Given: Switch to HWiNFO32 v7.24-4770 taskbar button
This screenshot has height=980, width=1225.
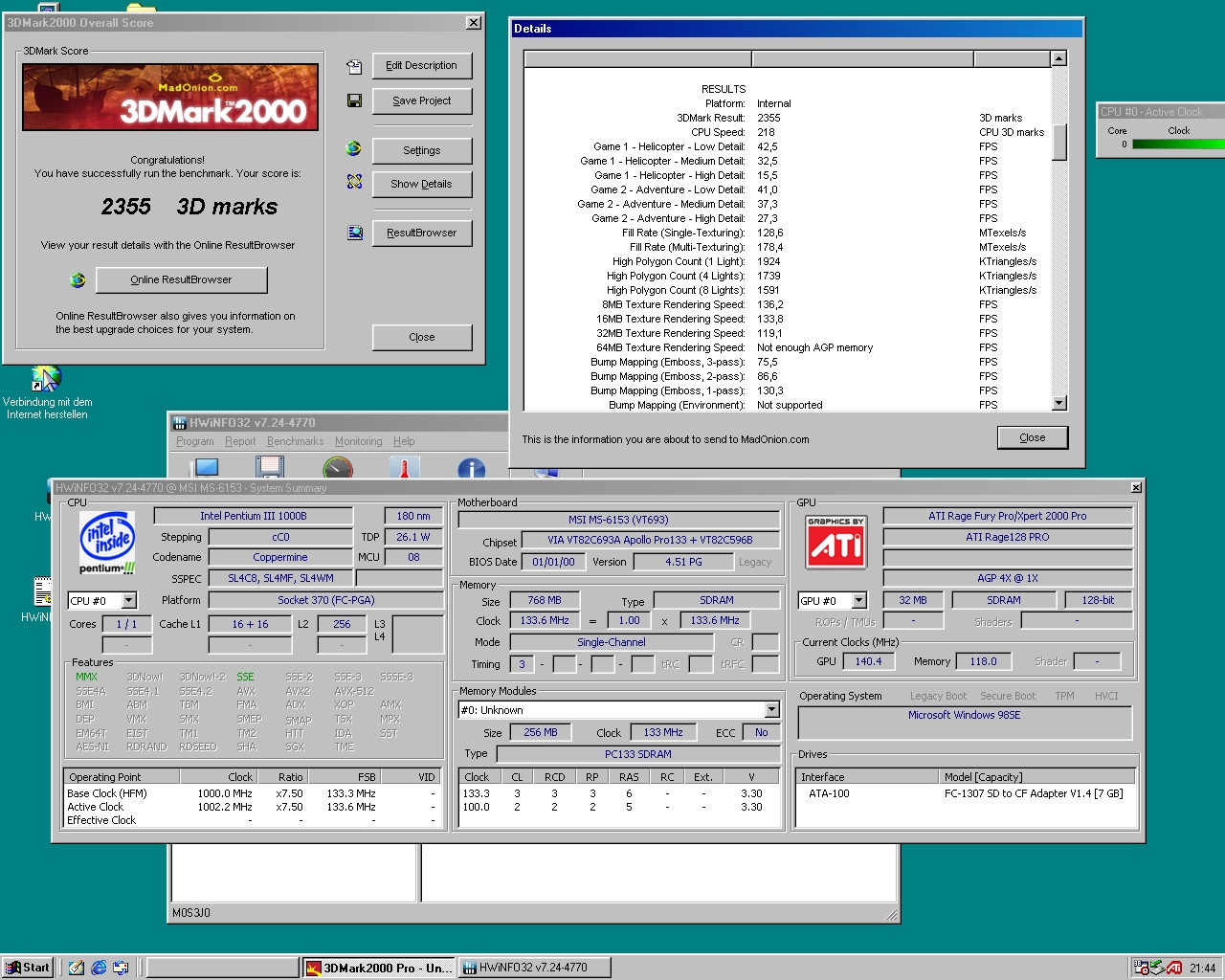Looking at the screenshot, I should [x=533, y=968].
